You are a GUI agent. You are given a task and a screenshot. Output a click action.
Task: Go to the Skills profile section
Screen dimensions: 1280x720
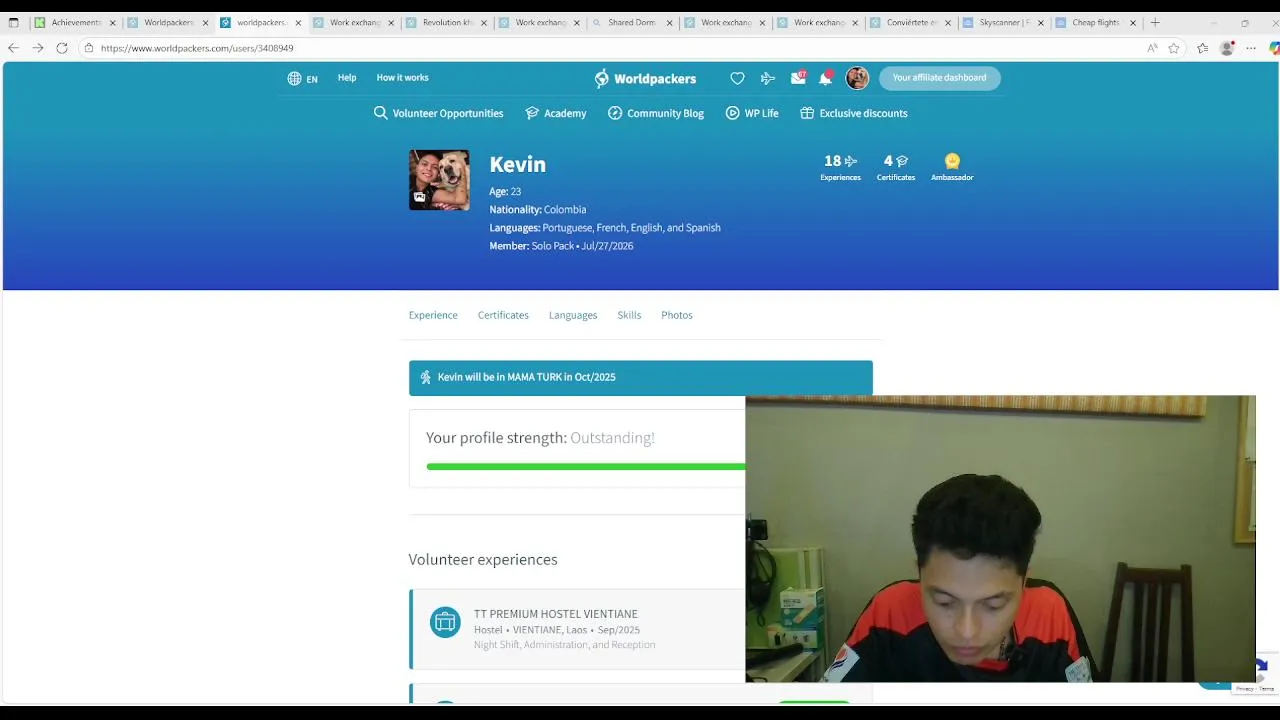pyautogui.click(x=629, y=315)
